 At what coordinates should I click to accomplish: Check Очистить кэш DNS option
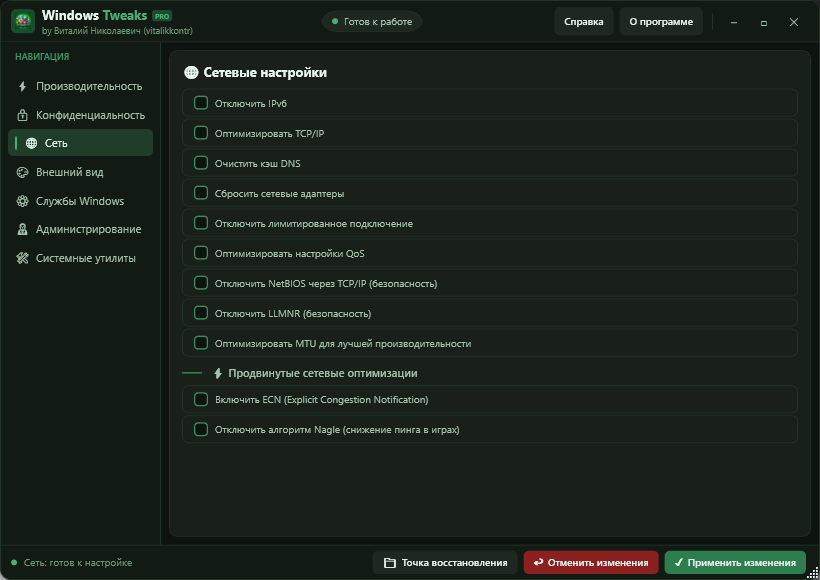pos(201,163)
